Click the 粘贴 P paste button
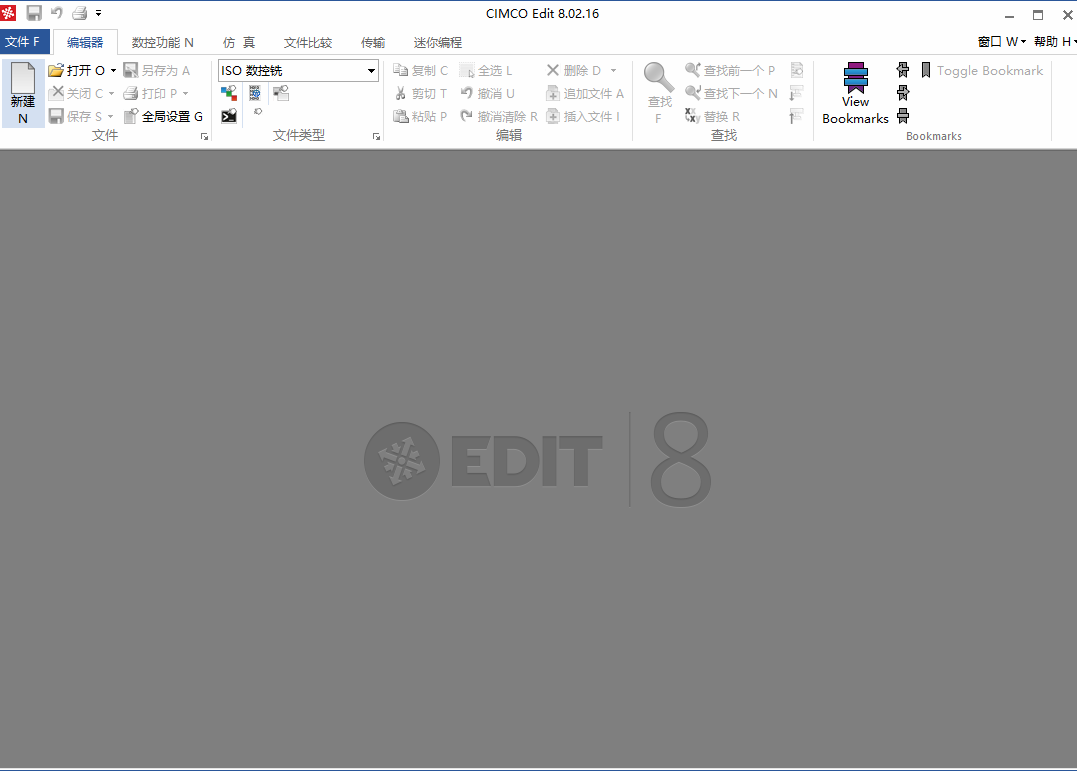 tap(420, 116)
